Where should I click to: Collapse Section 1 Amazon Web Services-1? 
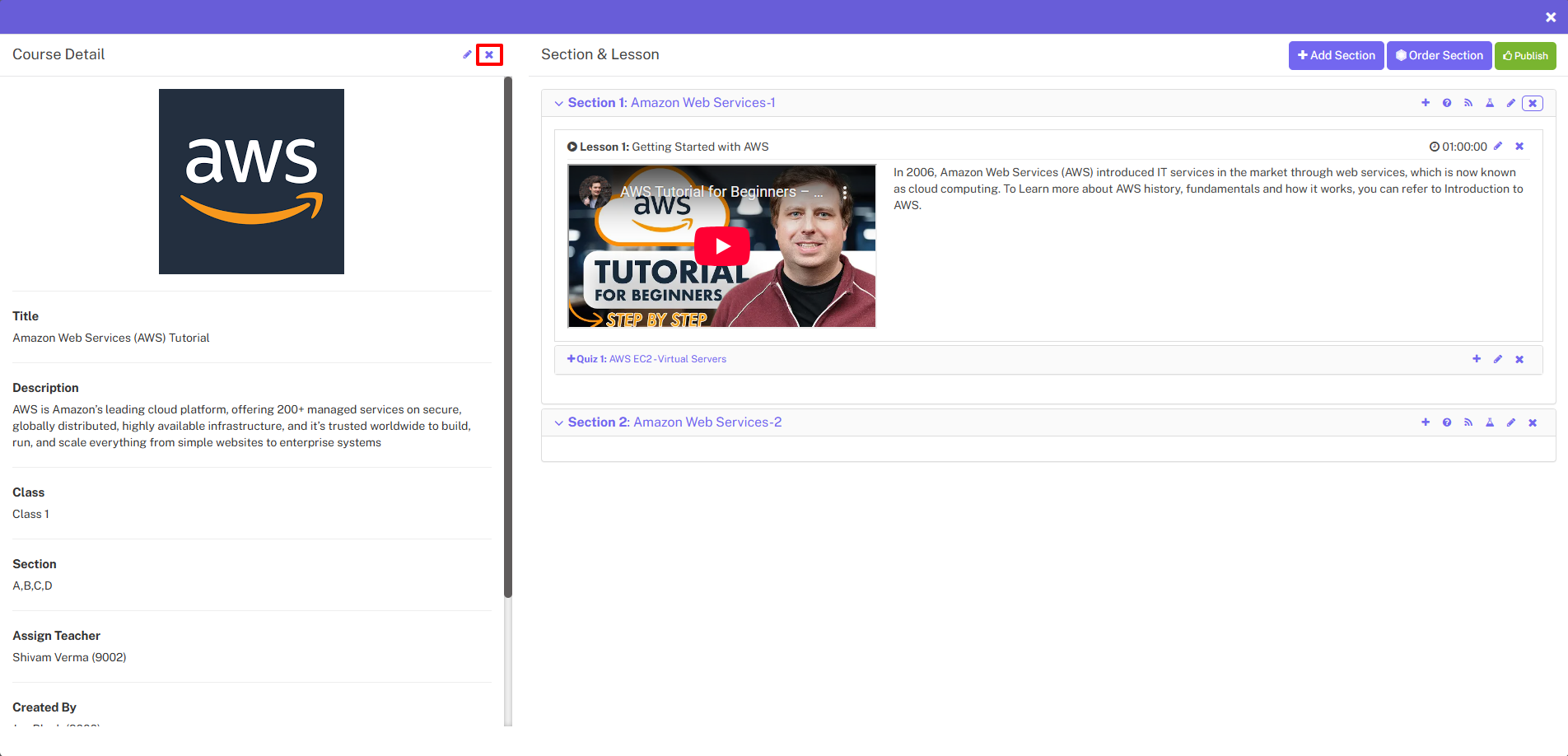tap(559, 102)
